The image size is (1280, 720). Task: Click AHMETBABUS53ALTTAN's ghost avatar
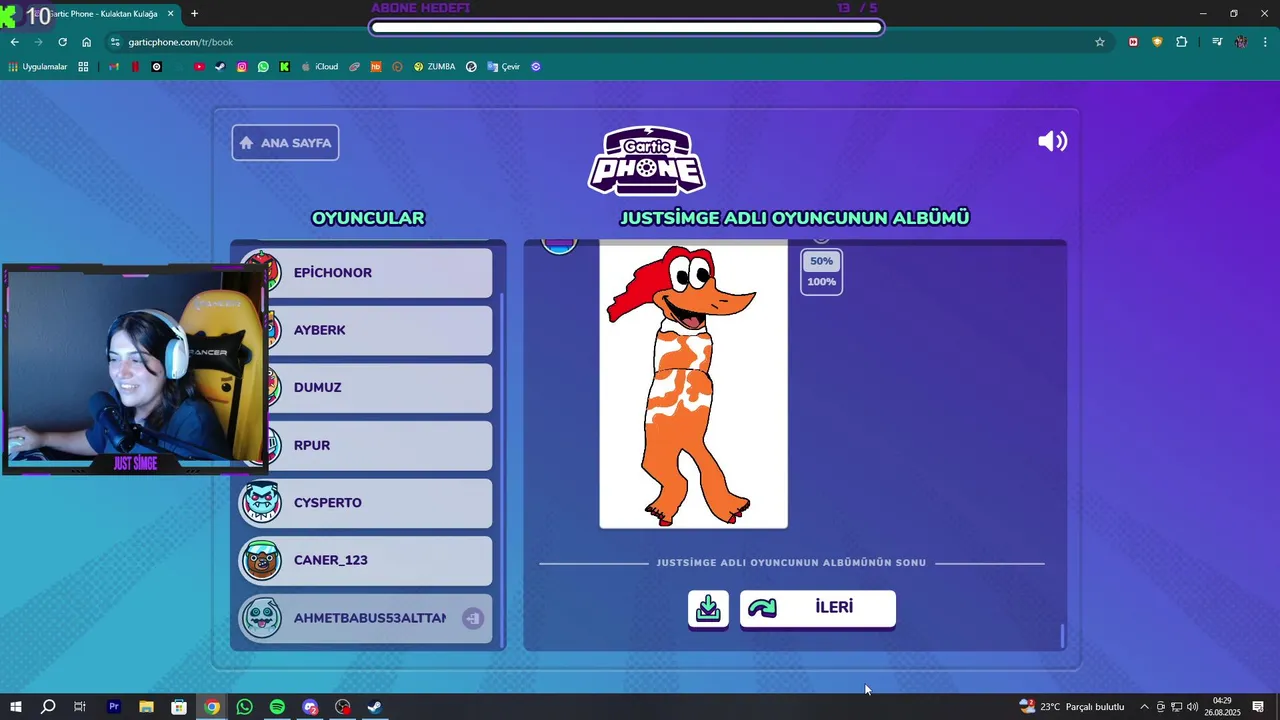(260, 618)
